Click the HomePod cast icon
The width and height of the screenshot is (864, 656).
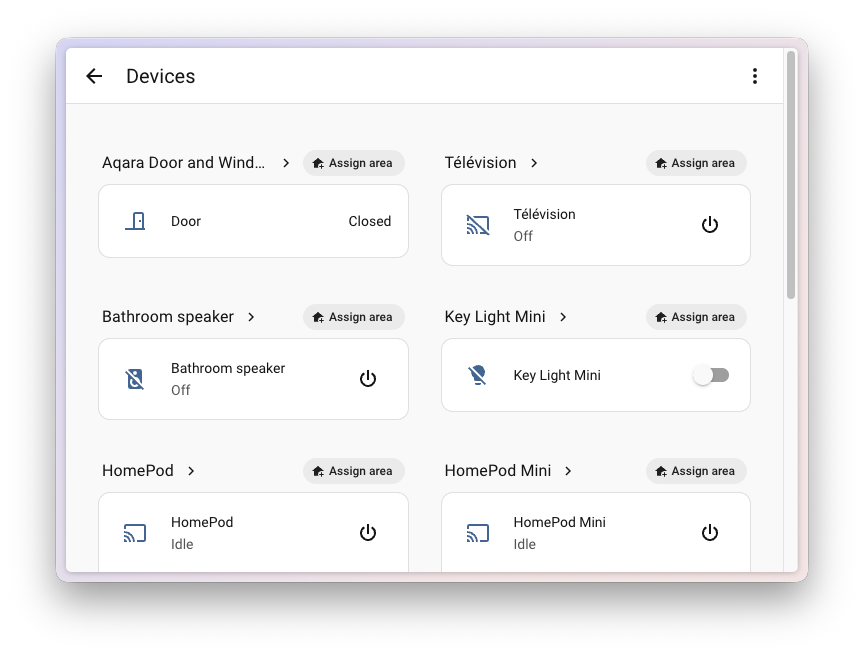tap(135, 533)
